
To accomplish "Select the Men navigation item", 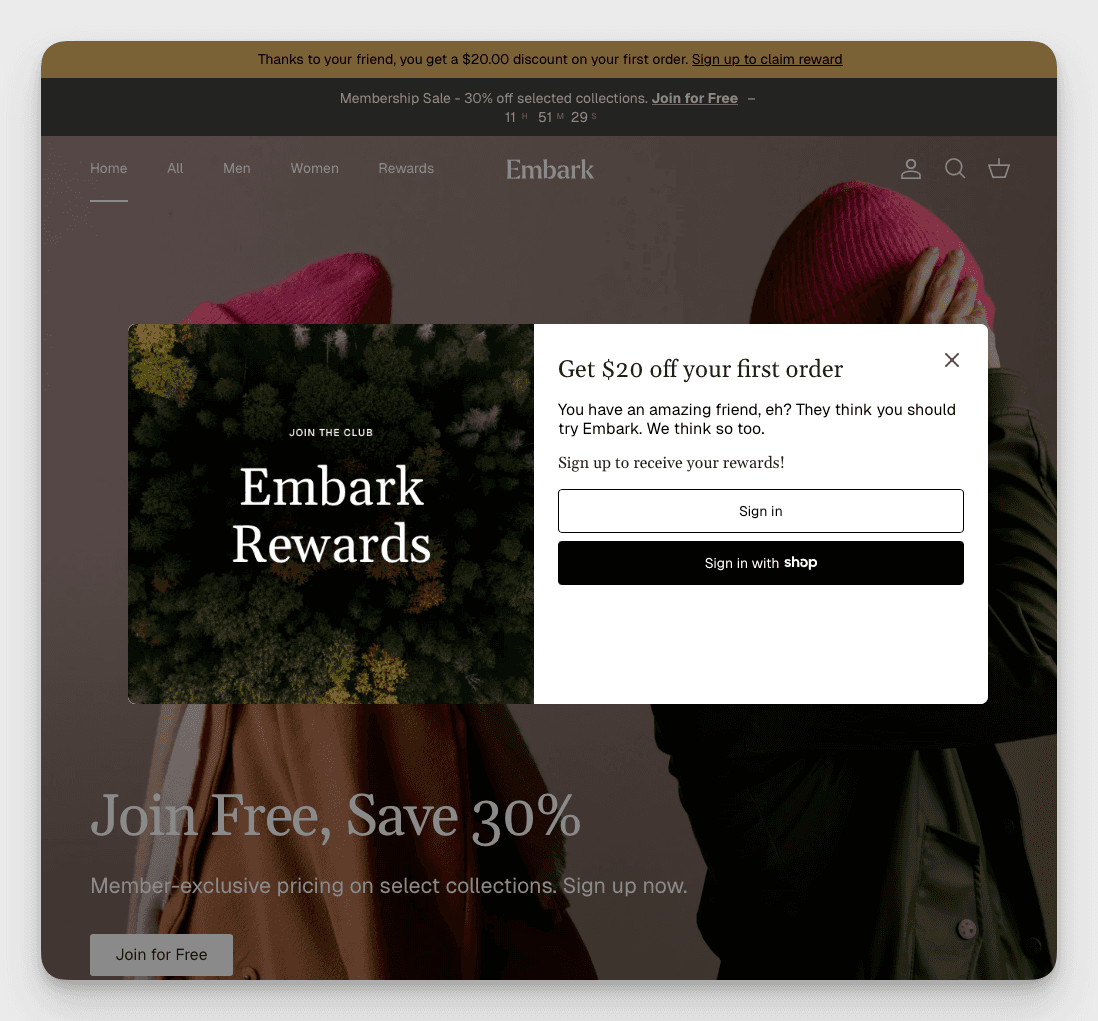I will (237, 168).
